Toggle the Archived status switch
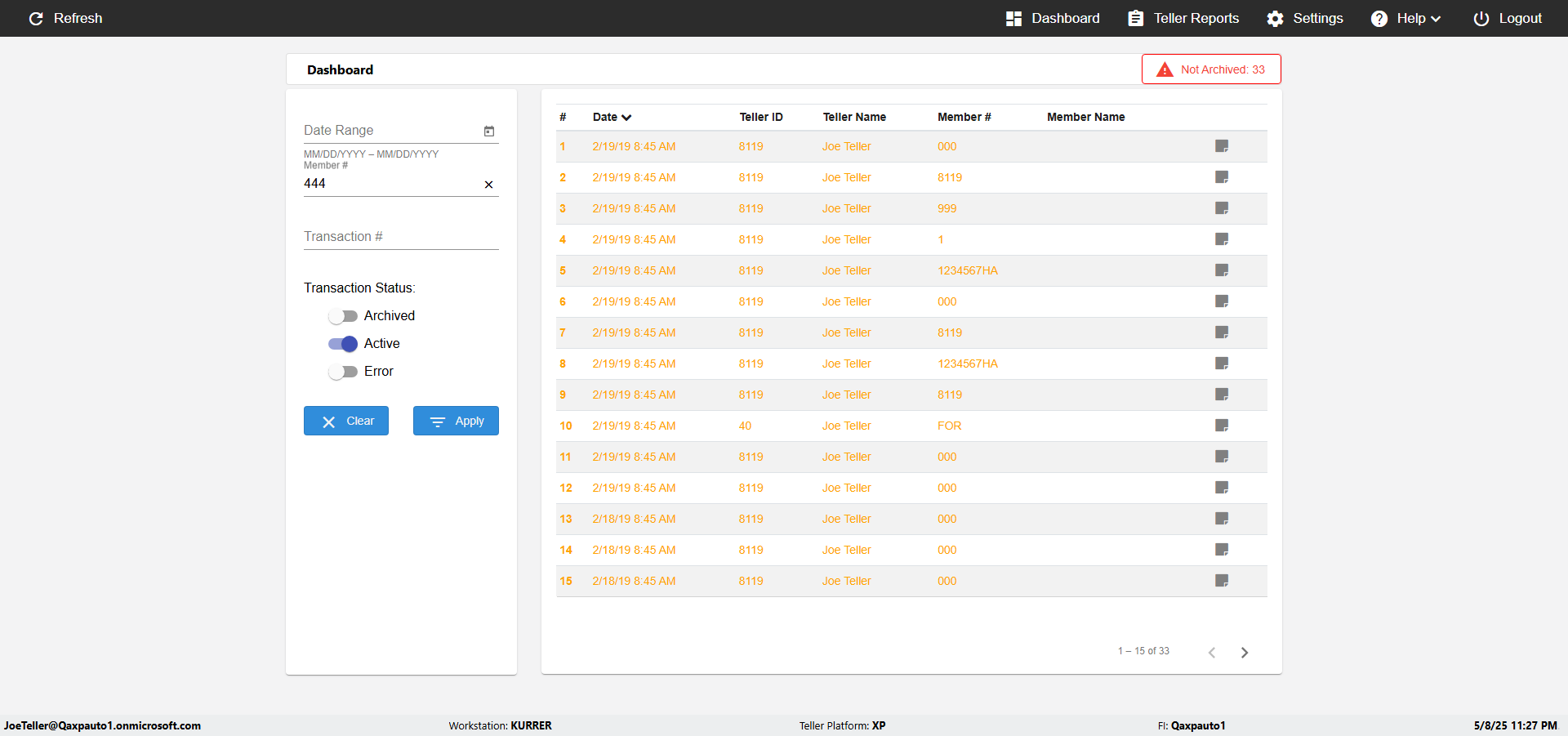The height and width of the screenshot is (736, 1568). click(x=343, y=316)
